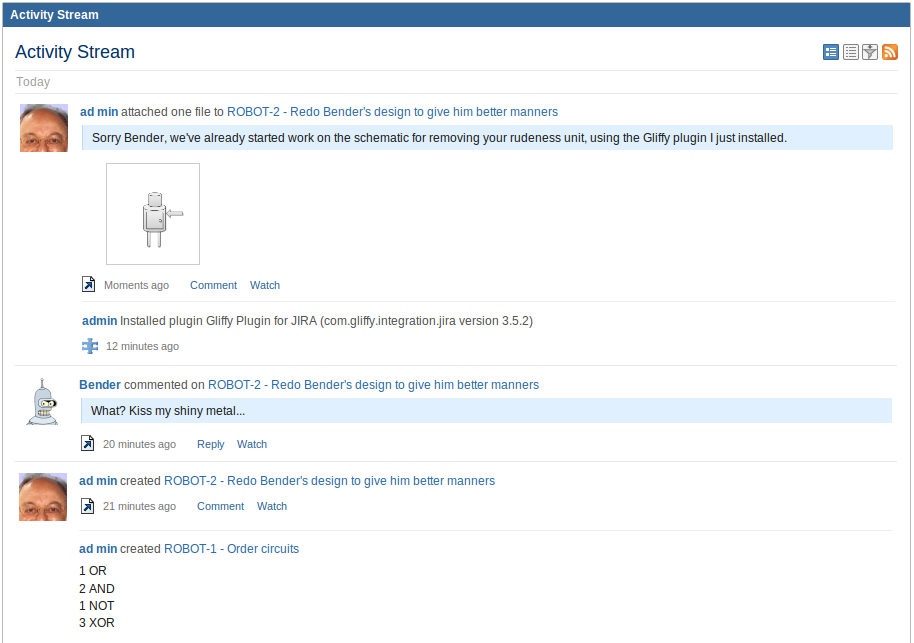Click the attachment icon beside Moments ago
Screen dimensions: 914x643
89,285
